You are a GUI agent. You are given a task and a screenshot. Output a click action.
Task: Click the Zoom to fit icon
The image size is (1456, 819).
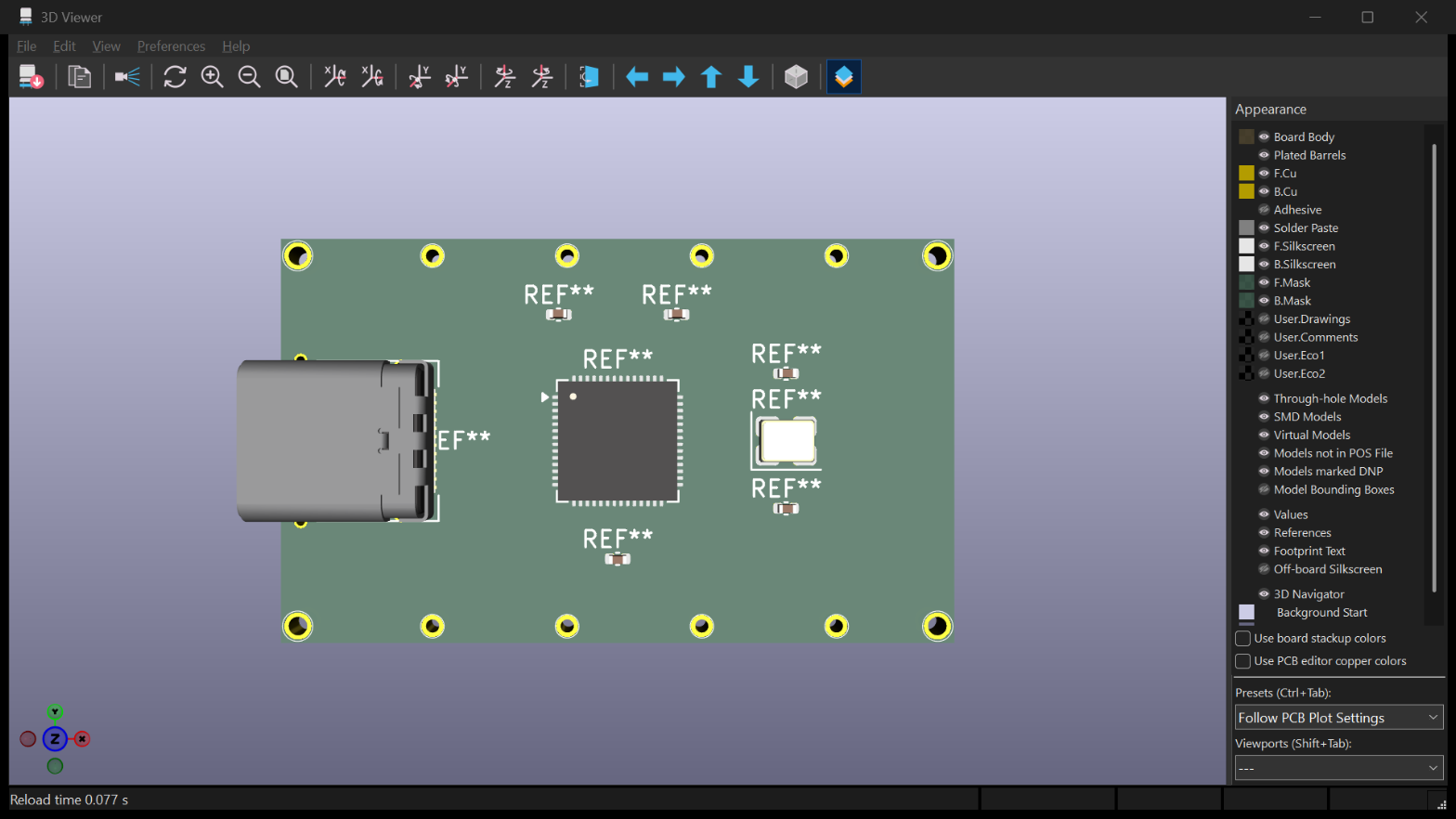(286, 77)
